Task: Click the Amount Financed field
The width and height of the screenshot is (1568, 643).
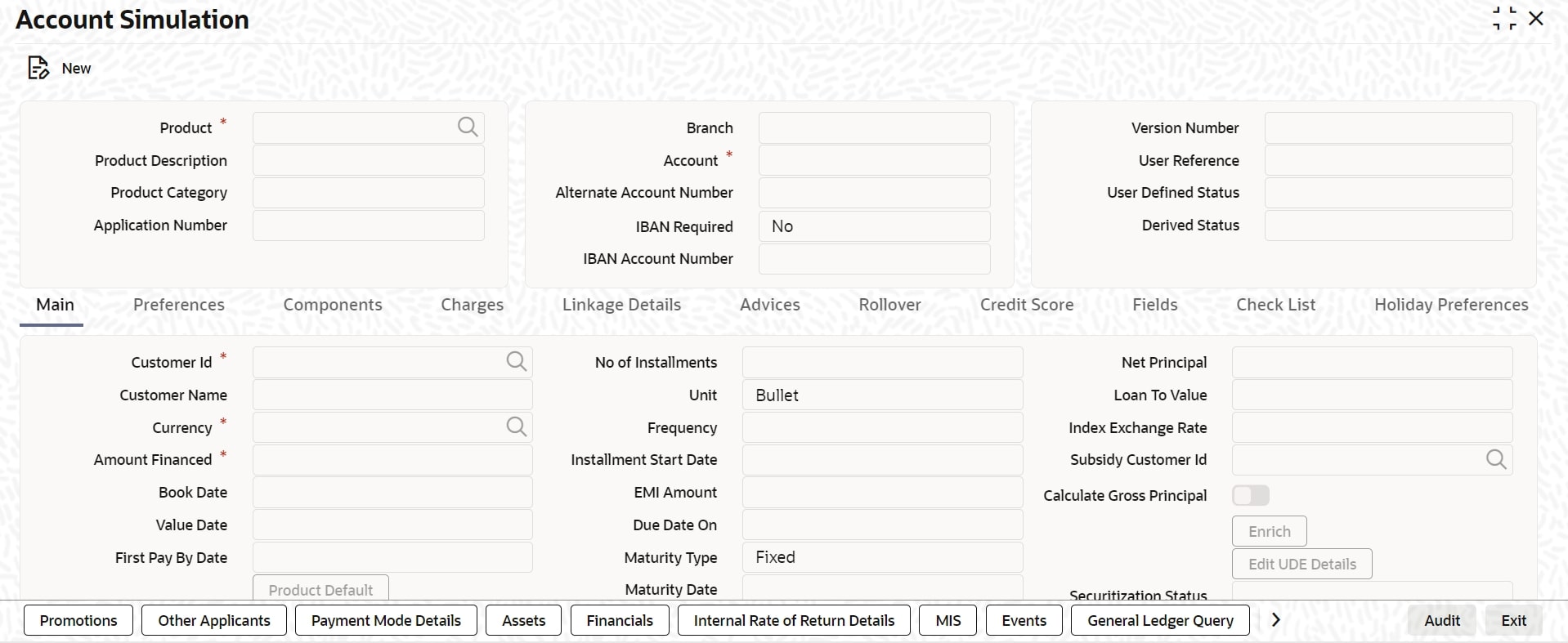Action: [x=392, y=460]
